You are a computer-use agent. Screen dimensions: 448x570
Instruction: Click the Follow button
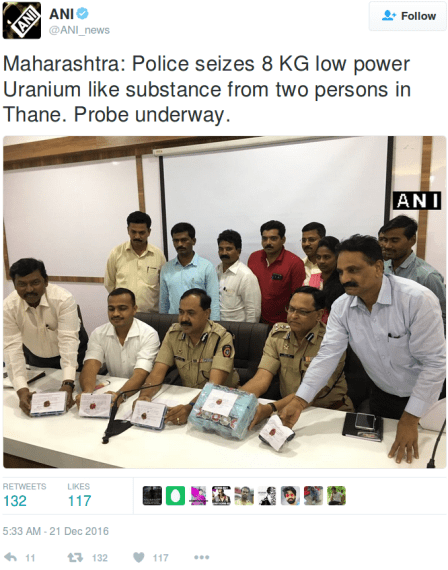(408, 16)
